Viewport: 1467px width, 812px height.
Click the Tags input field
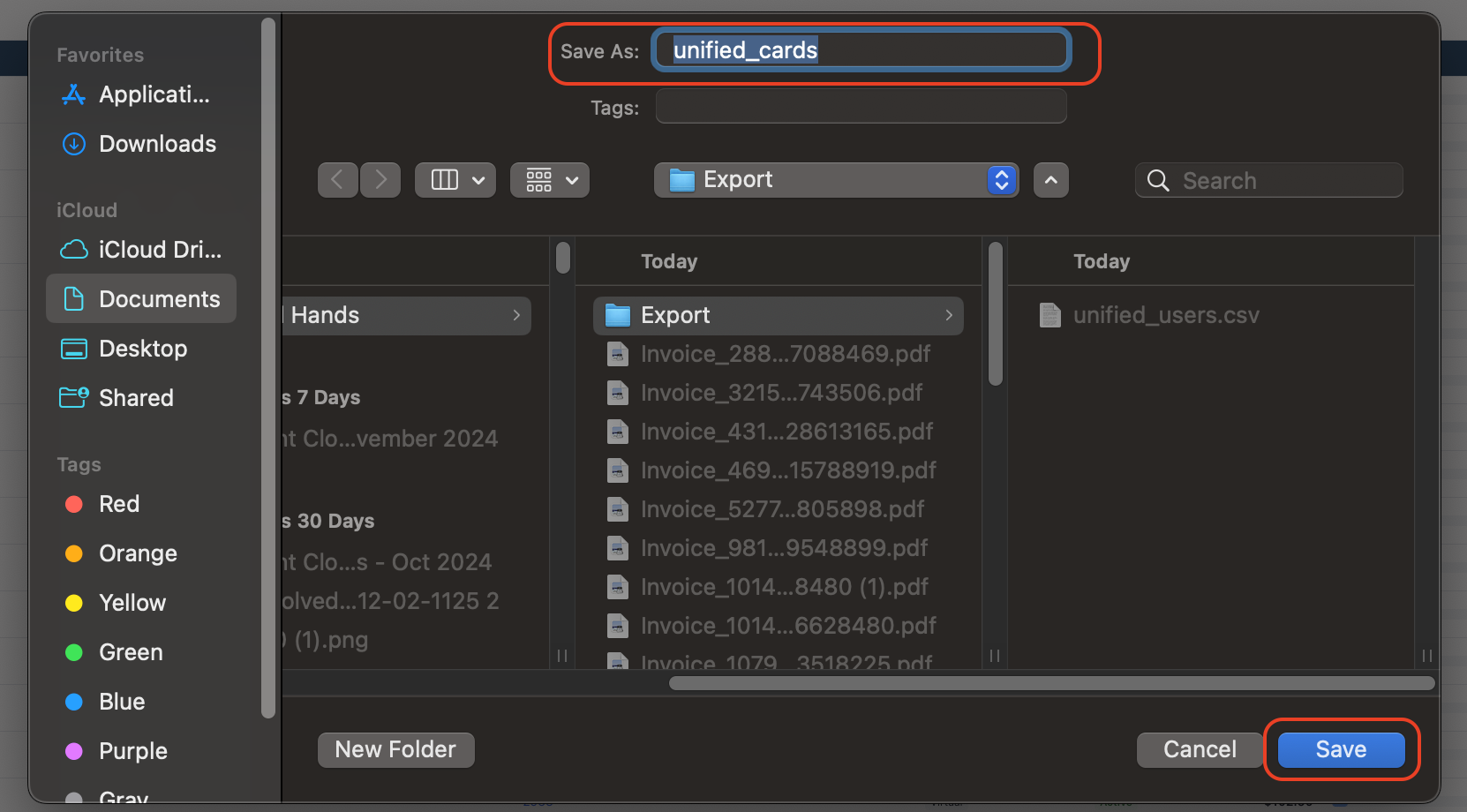861,107
